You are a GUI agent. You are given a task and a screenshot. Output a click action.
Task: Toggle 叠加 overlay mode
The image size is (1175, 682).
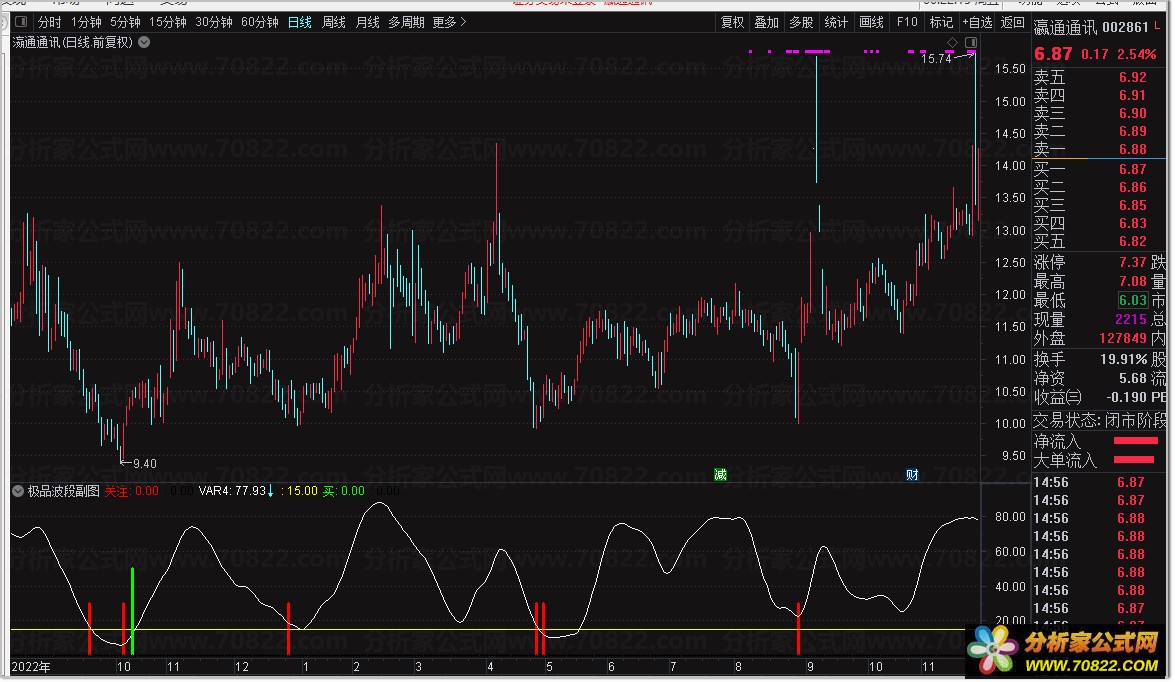tap(766, 22)
